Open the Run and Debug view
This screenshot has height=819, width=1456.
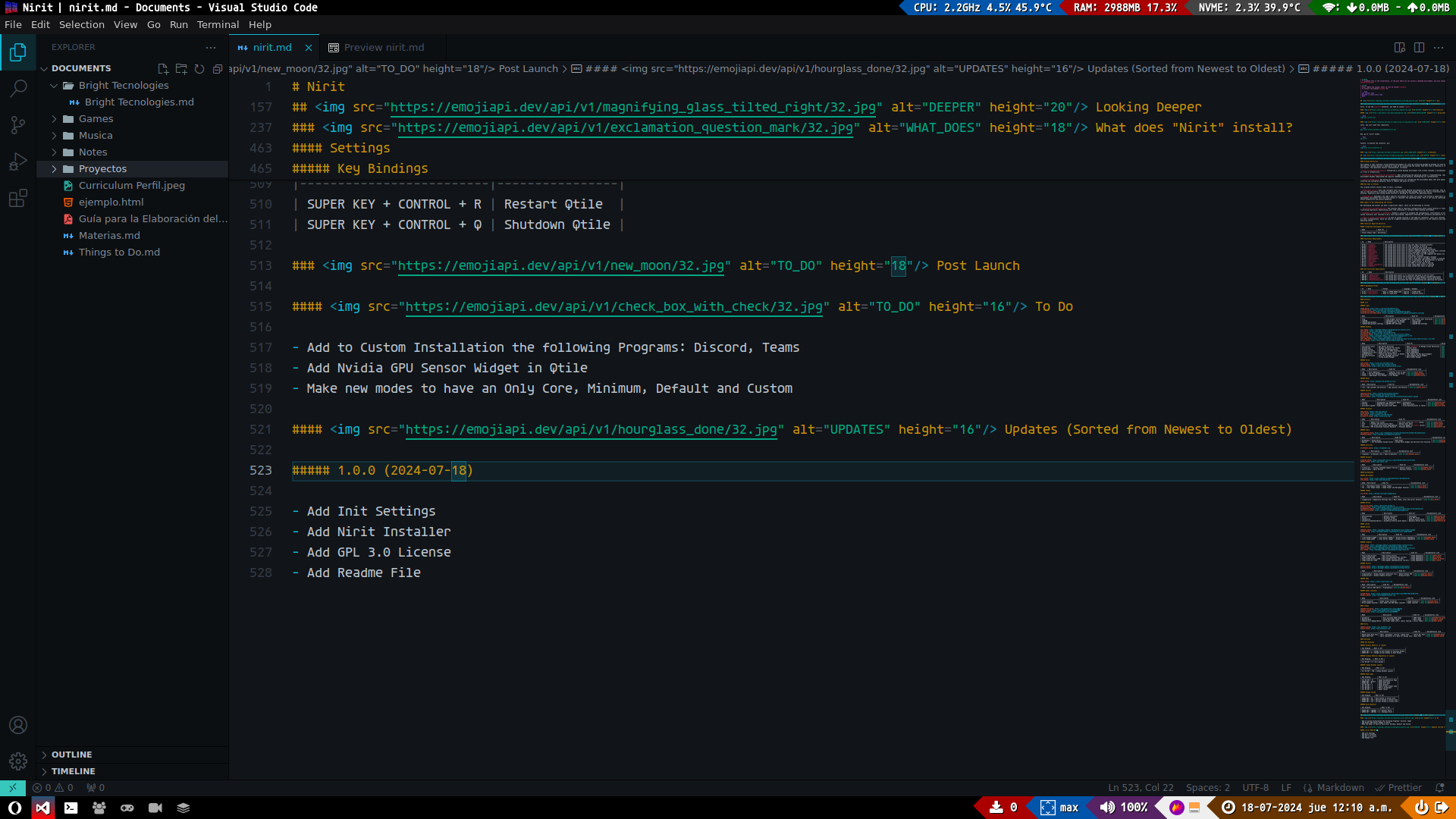click(18, 162)
